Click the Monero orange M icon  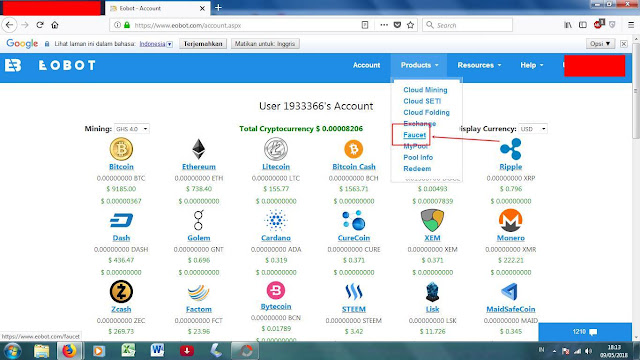click(511, 220)
